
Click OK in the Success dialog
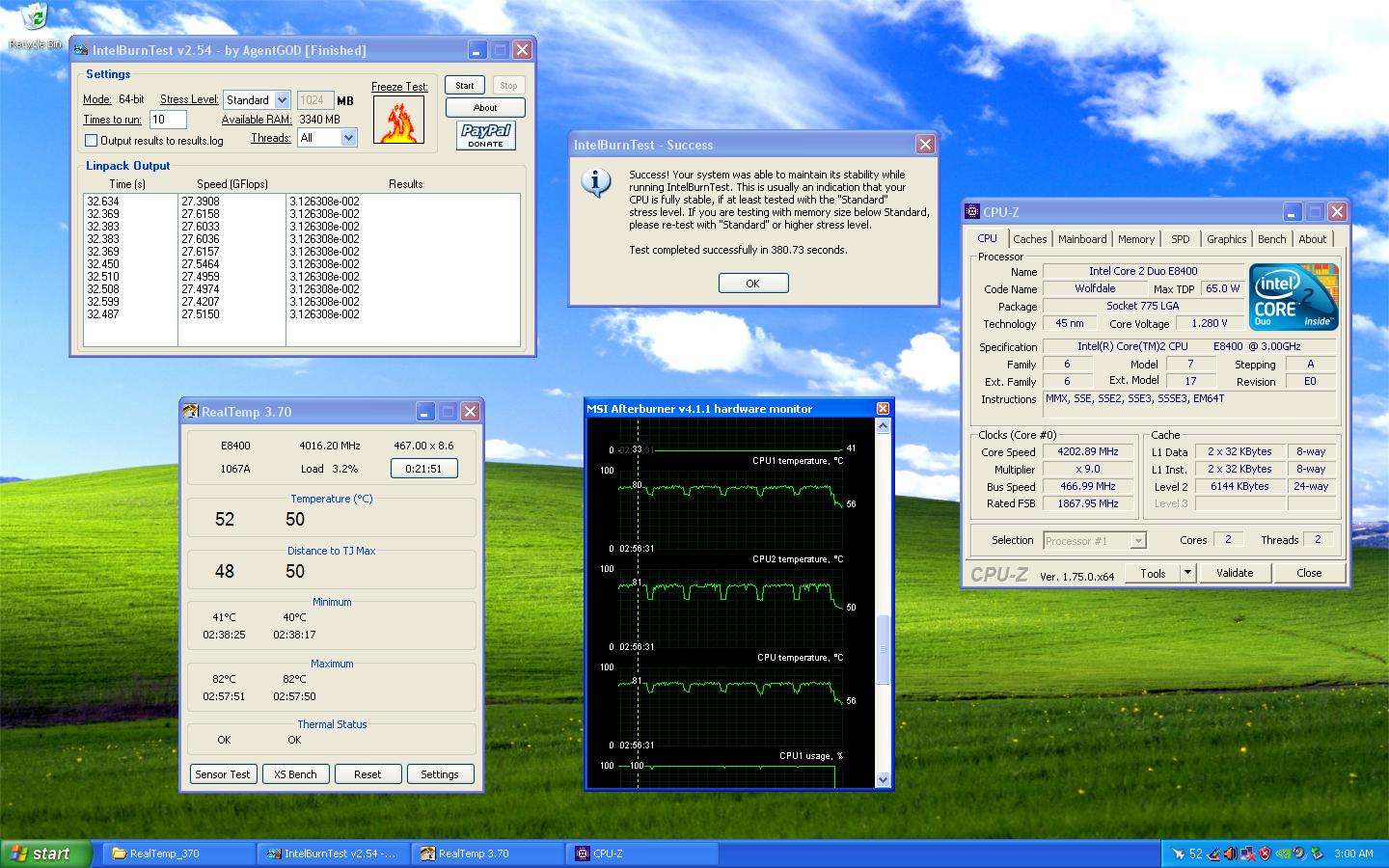point(752,284)
